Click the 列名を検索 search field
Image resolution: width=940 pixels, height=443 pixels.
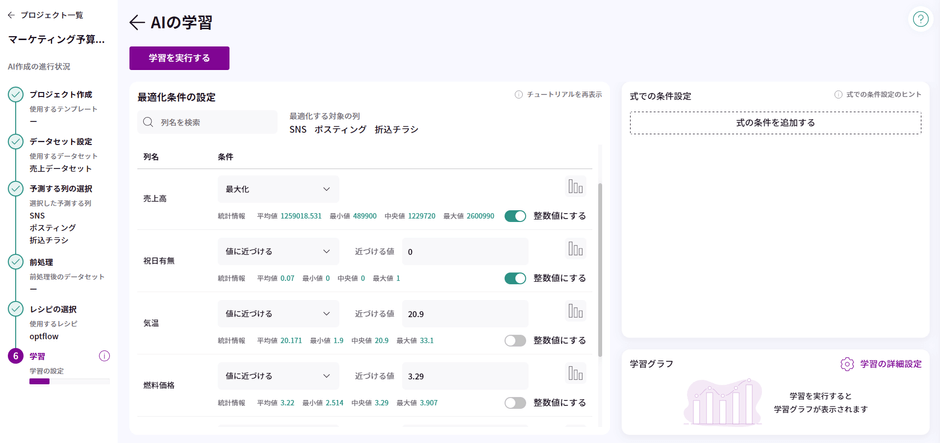pyautogui.click(x=208, y=122)
